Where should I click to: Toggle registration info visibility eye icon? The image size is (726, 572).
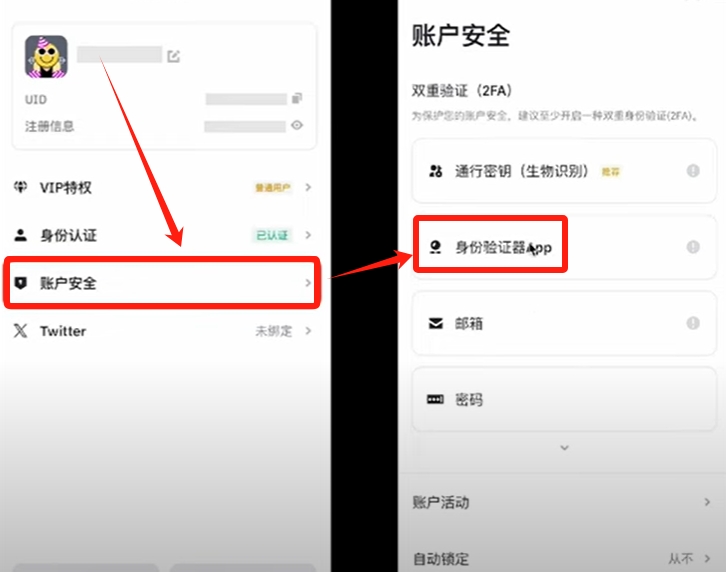(x=296, y=126)
